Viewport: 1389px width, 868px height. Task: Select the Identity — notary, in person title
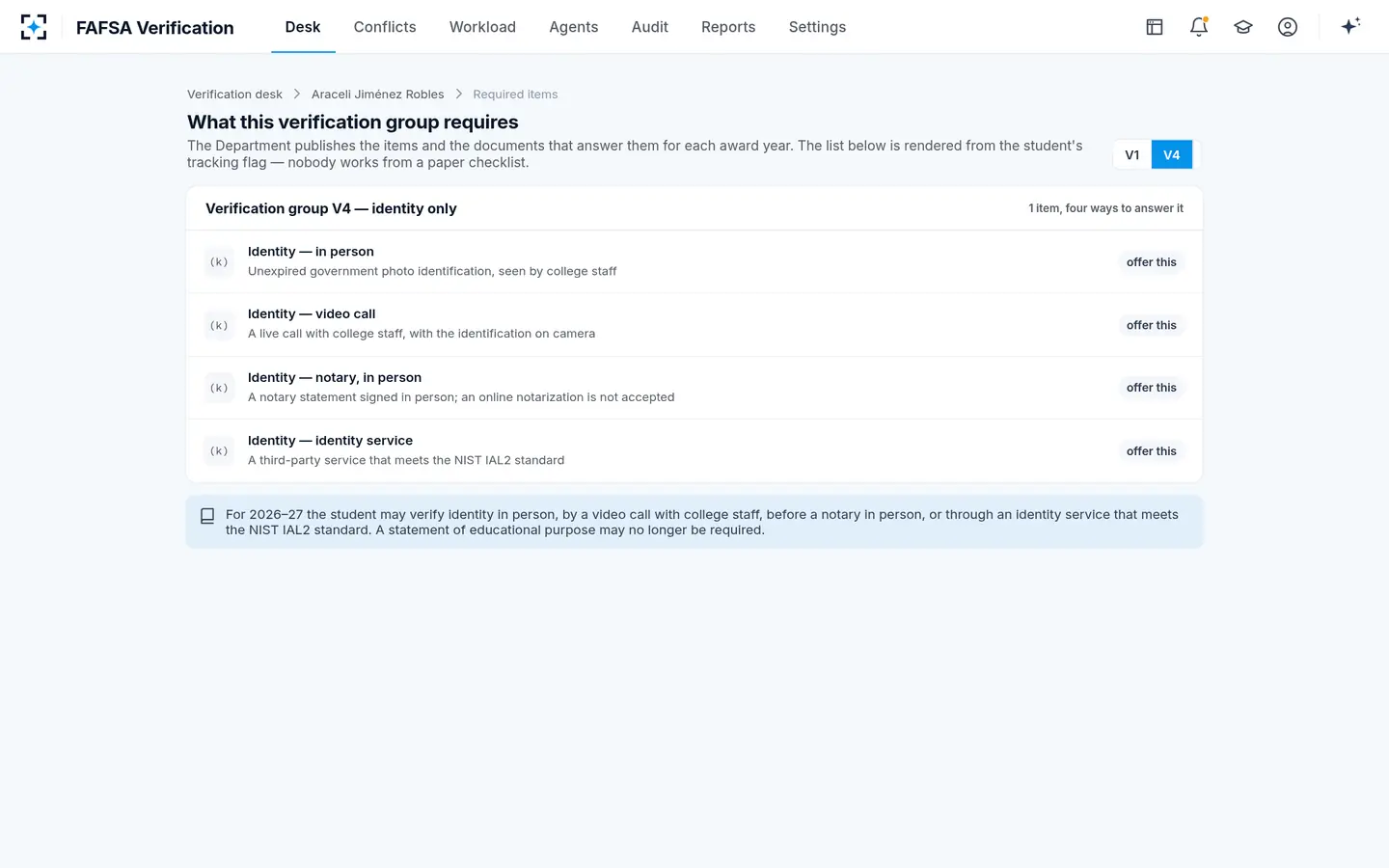(x=335, y=378)
